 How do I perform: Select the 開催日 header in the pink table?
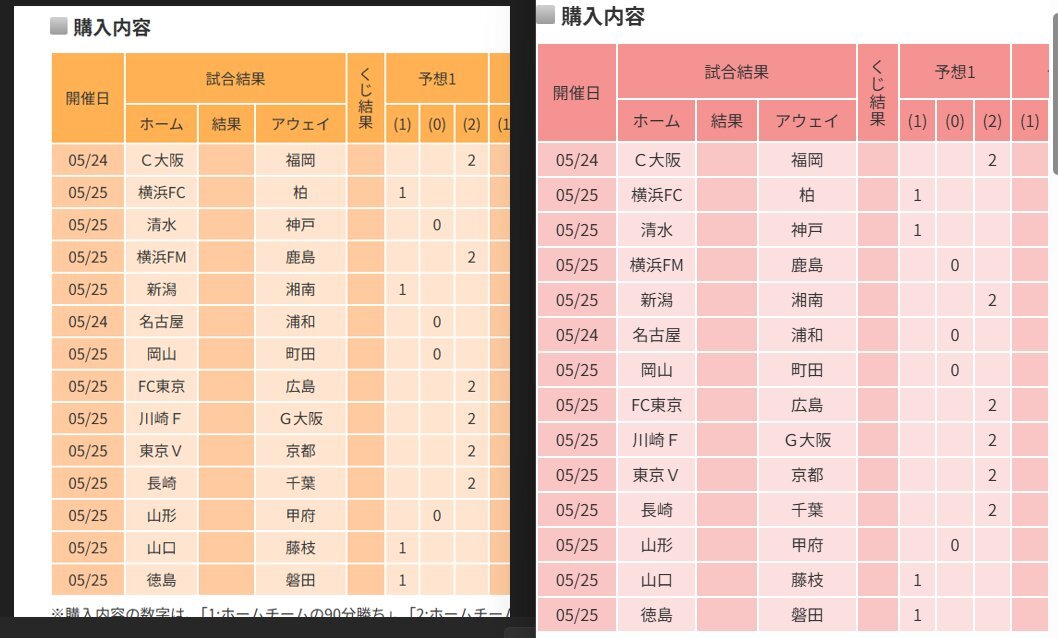(577, 93)
